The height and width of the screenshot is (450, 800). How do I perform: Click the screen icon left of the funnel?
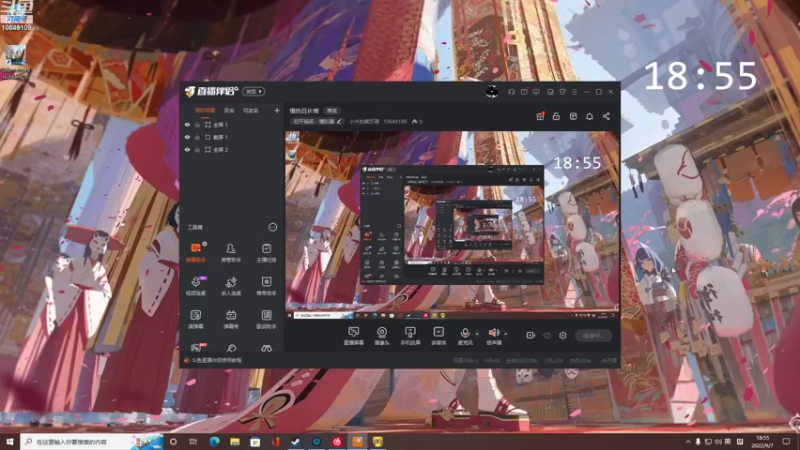coord(550,92)
